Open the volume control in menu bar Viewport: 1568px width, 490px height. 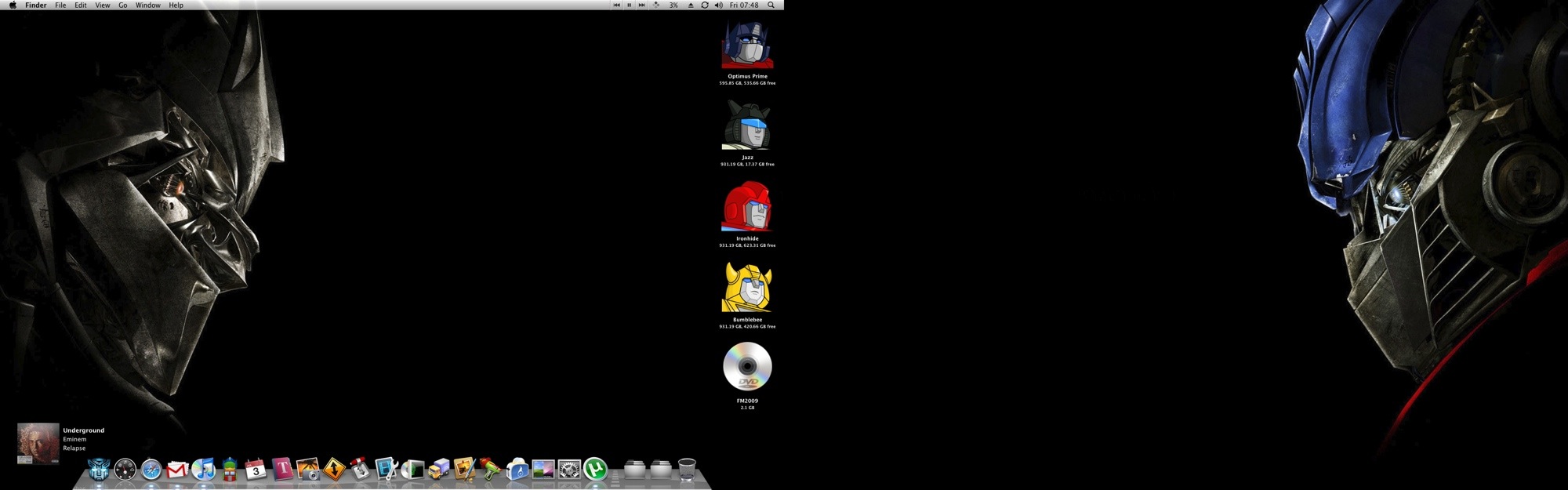[719, 5]
